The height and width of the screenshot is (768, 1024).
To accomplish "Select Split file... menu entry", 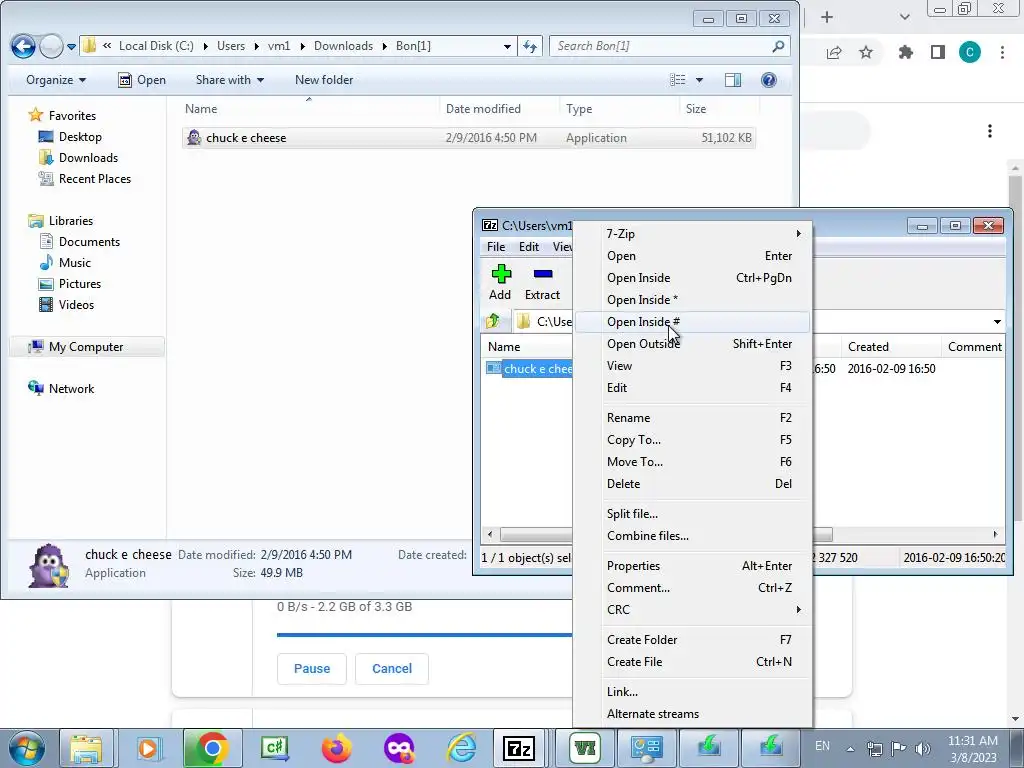I will (x=692, y=514).
